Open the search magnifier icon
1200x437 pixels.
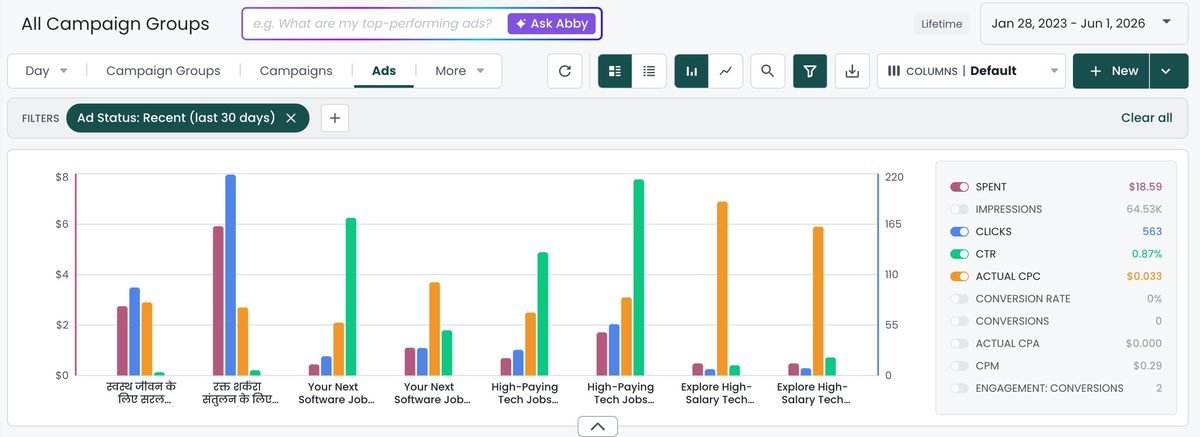point(768,71)
